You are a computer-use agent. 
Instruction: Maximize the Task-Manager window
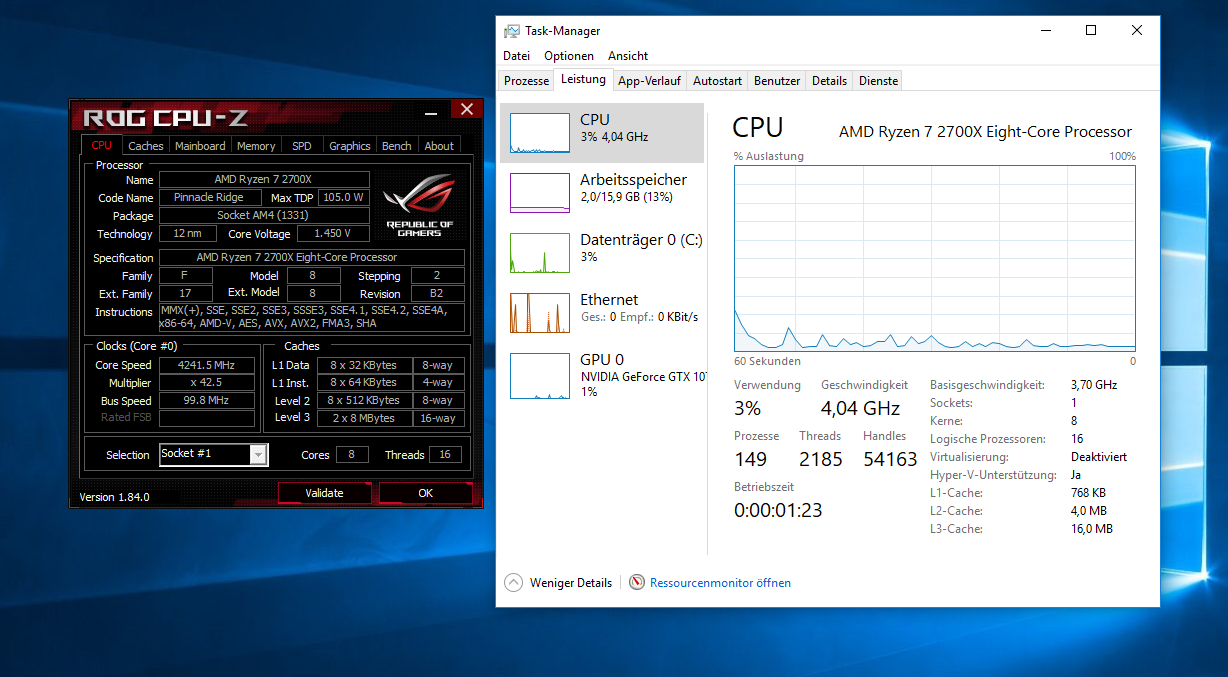tap(1091, 31)
